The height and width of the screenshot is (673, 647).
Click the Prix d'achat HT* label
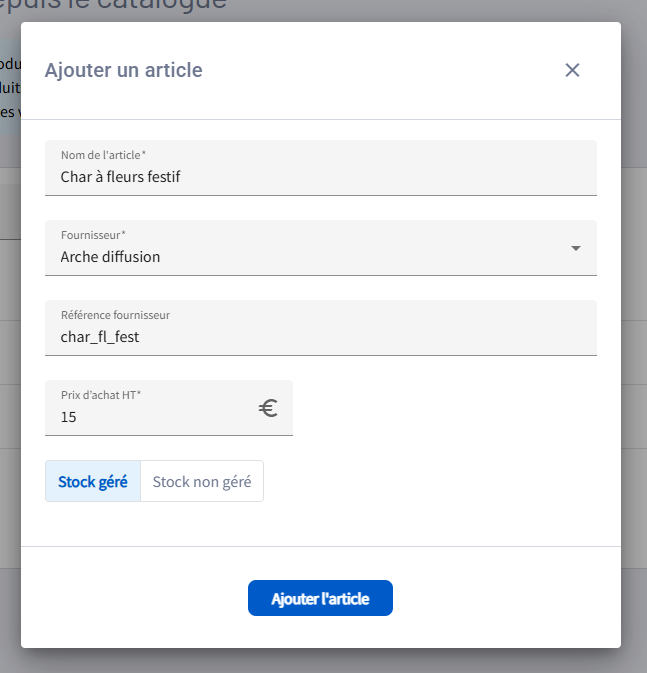(101, 395)
